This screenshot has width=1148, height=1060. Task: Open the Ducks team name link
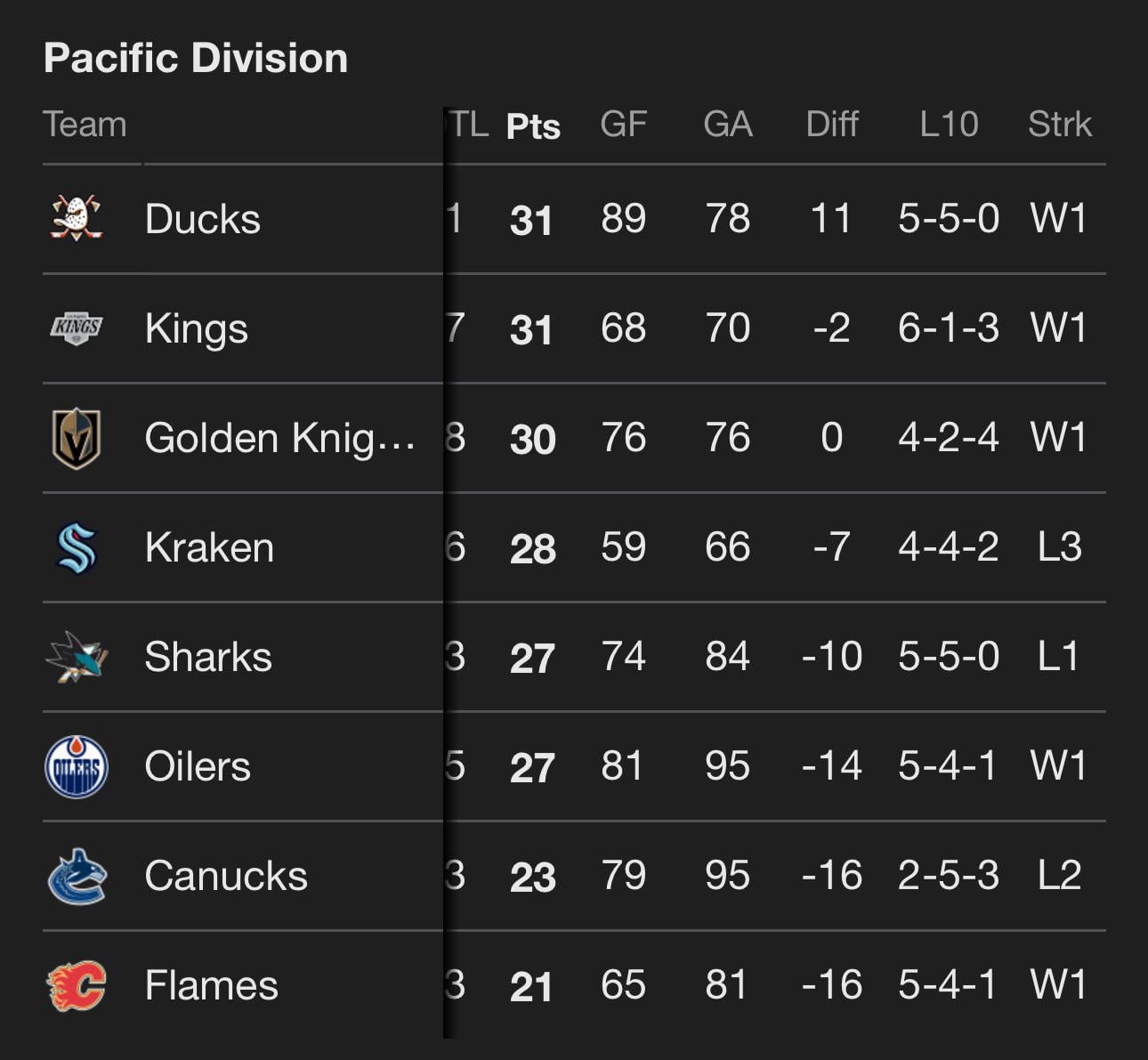pyautogui.click(x=203, y=219)
